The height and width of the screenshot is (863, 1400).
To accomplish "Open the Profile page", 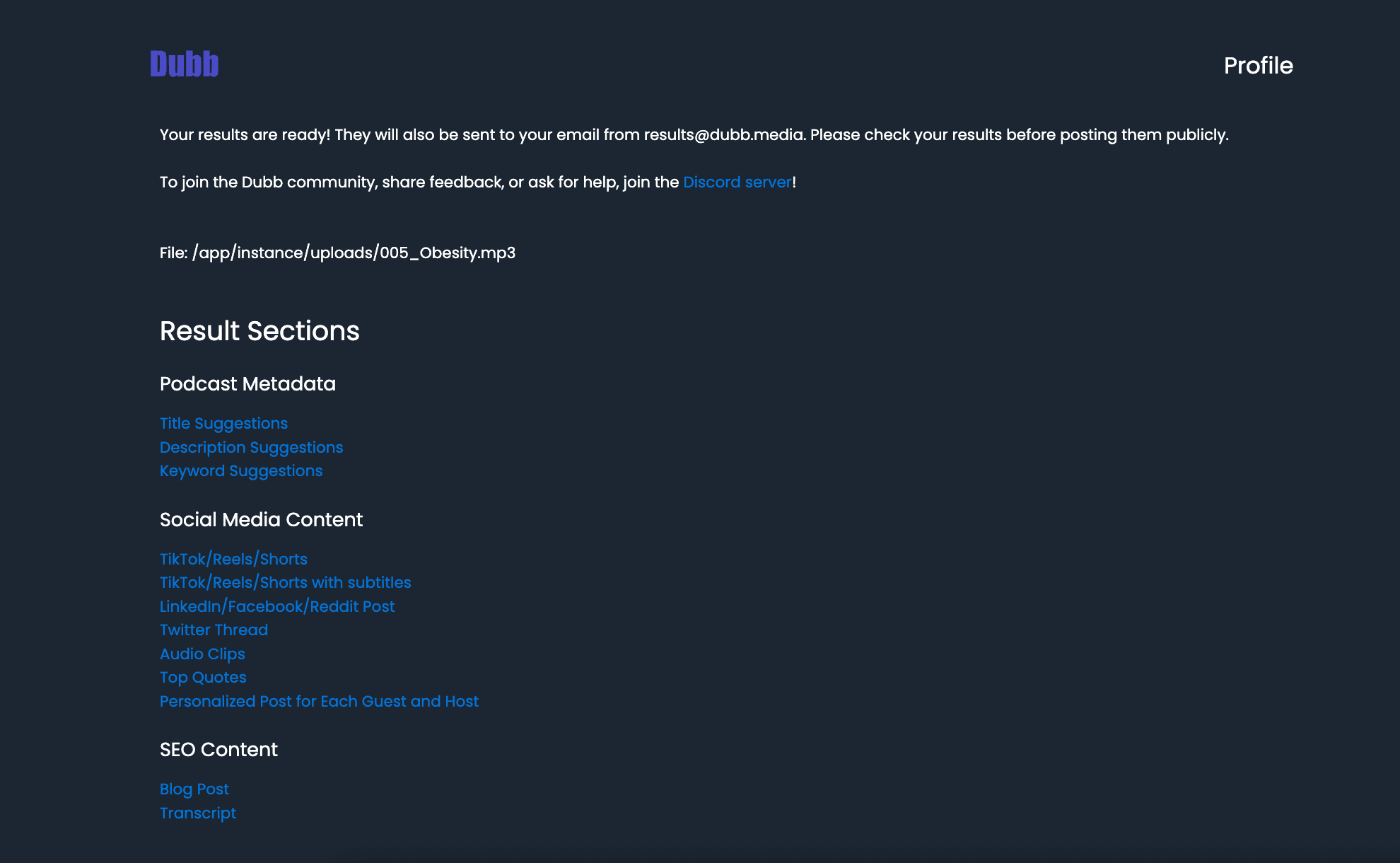I will coord(1259,65).
